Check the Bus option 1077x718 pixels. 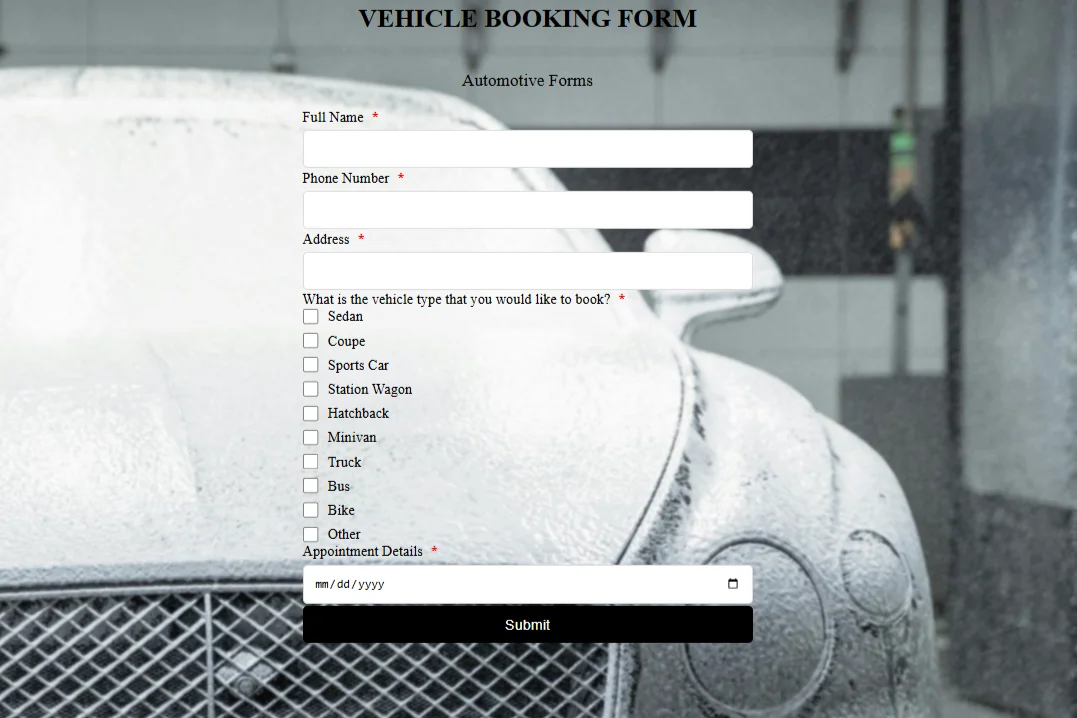click(x=311, y=485)
